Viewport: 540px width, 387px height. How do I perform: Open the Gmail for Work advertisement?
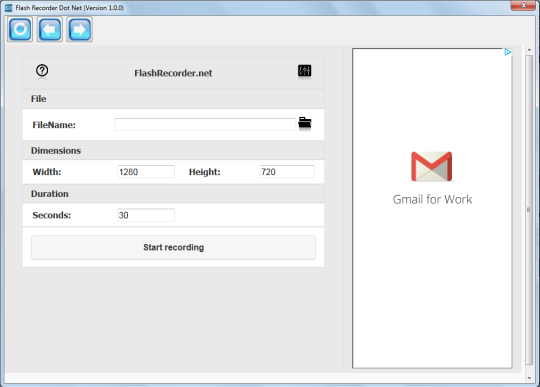point(432,208)
